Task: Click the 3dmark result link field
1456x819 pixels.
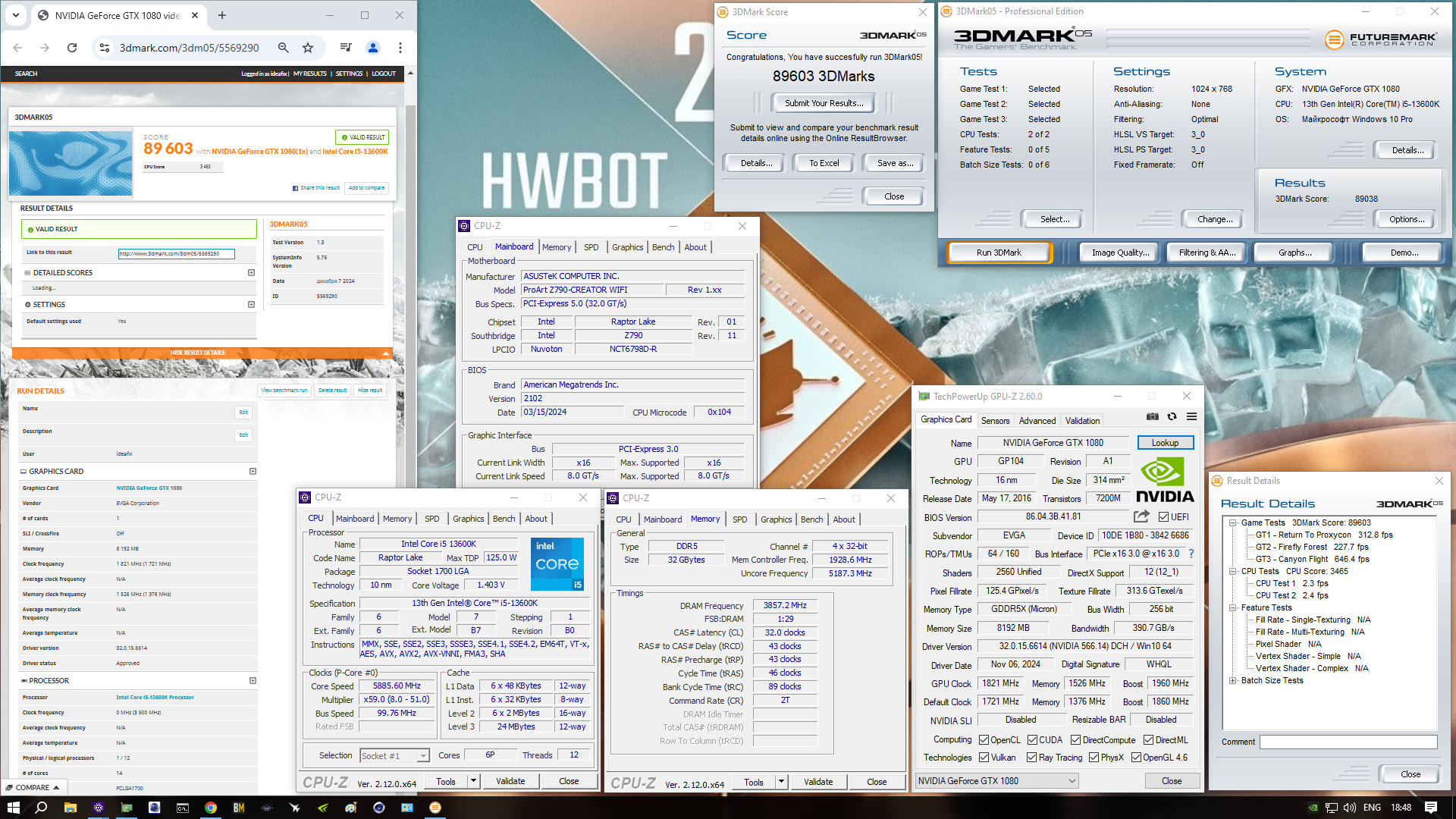Action: 176,254
